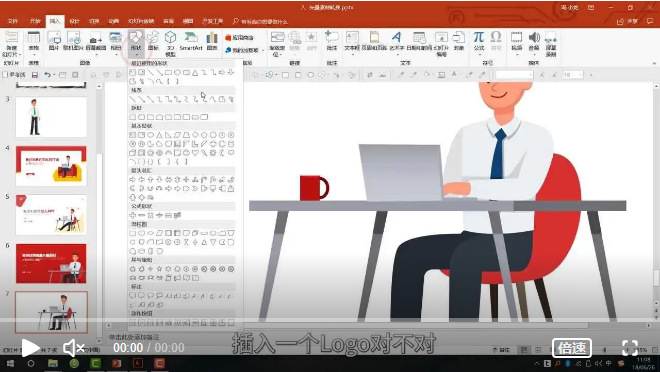Unmute the video player speaker icon

[73, 348]
